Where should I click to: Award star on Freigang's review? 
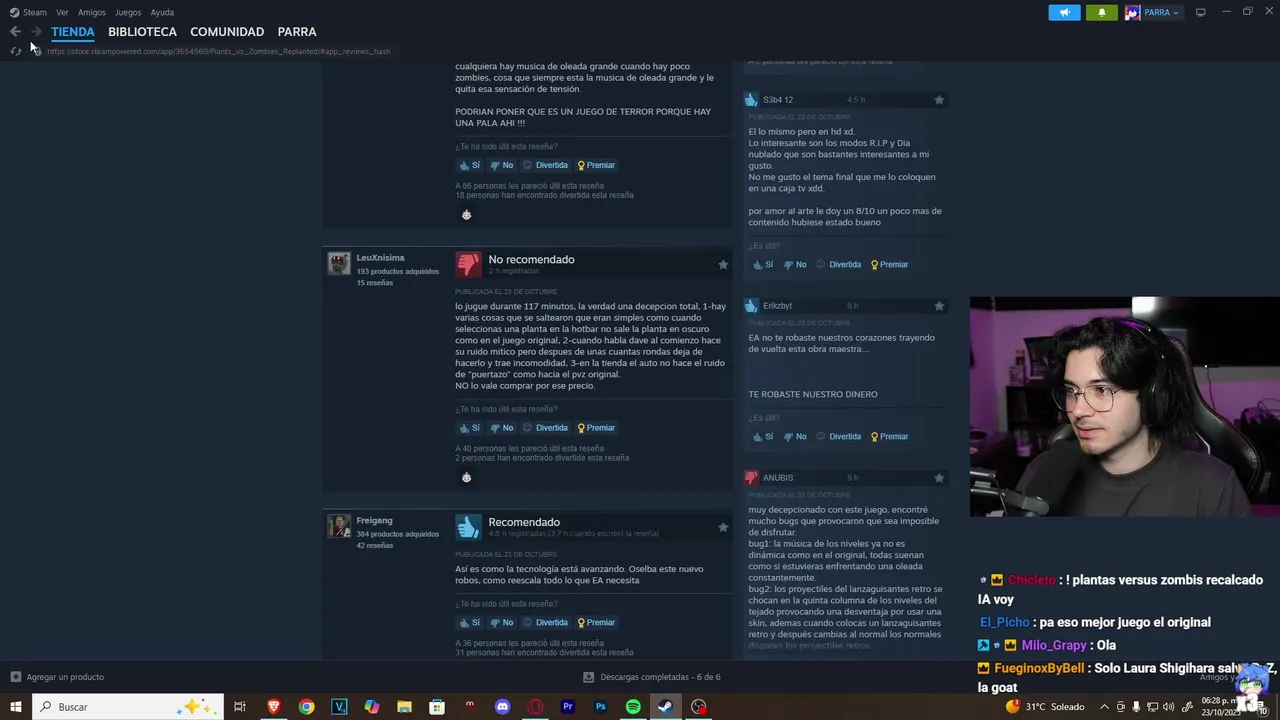coord(723,527)
